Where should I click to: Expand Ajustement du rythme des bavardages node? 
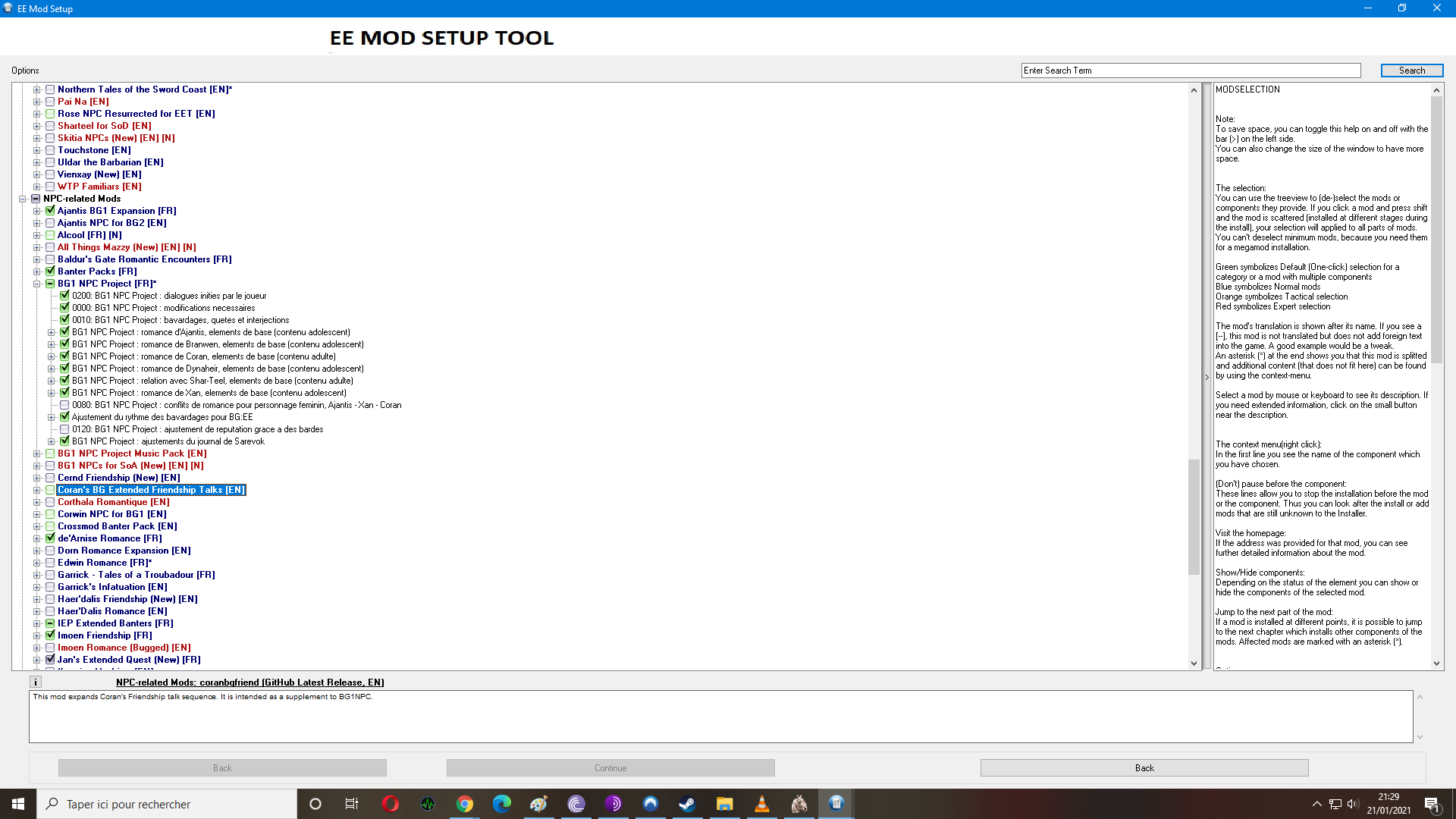point(51,417)
